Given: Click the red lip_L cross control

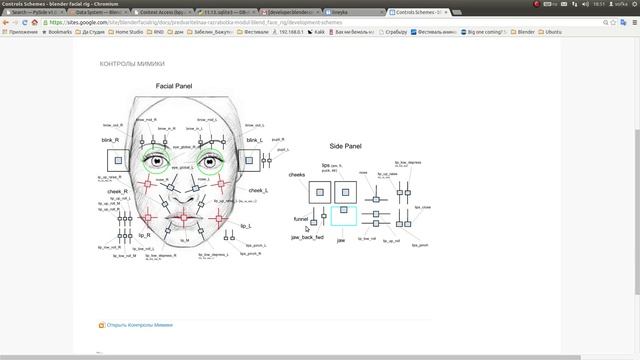Looking at the screenshot, I should (219, 219).
